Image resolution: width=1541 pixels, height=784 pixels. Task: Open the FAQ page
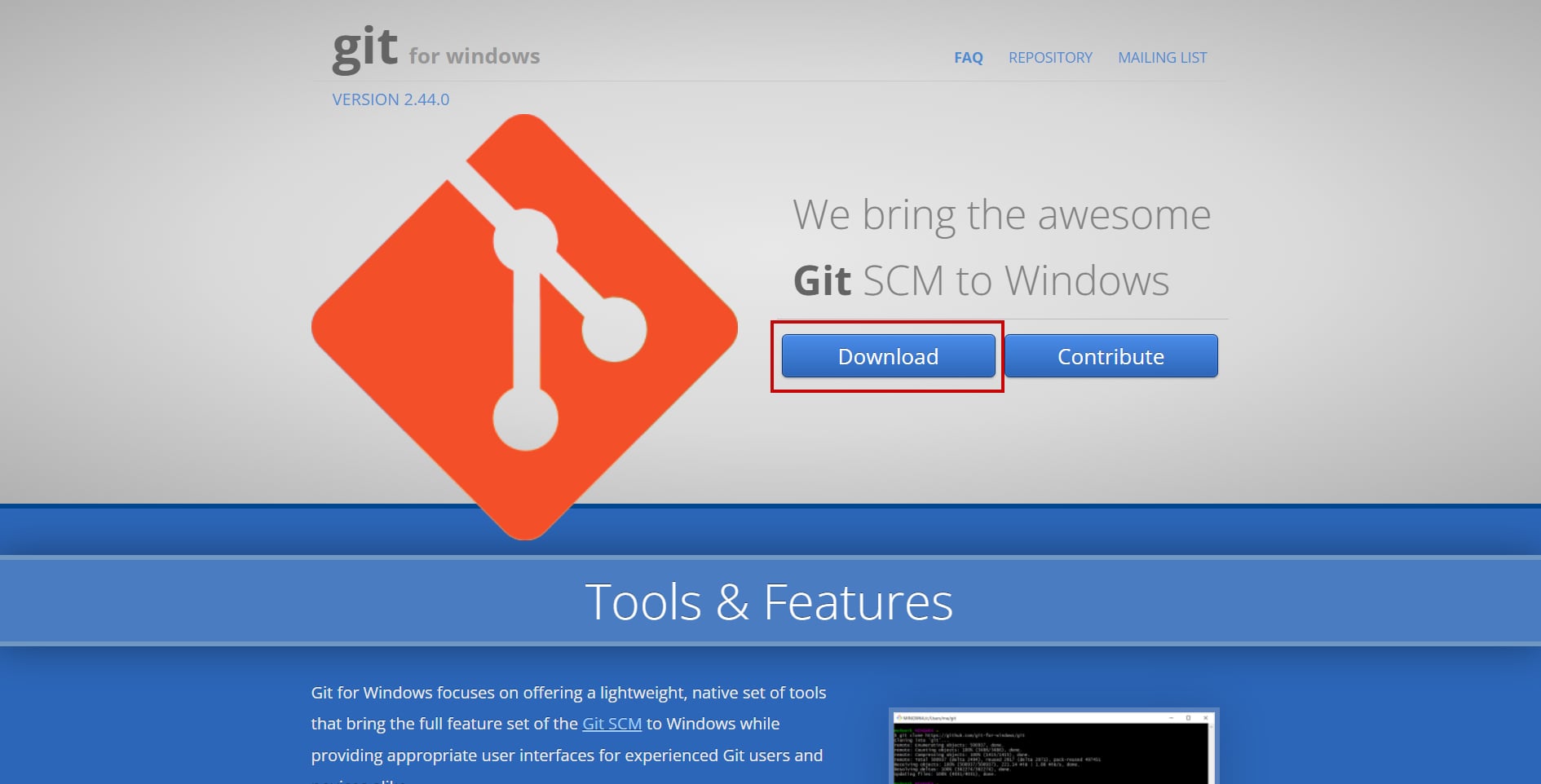(969, 58)
